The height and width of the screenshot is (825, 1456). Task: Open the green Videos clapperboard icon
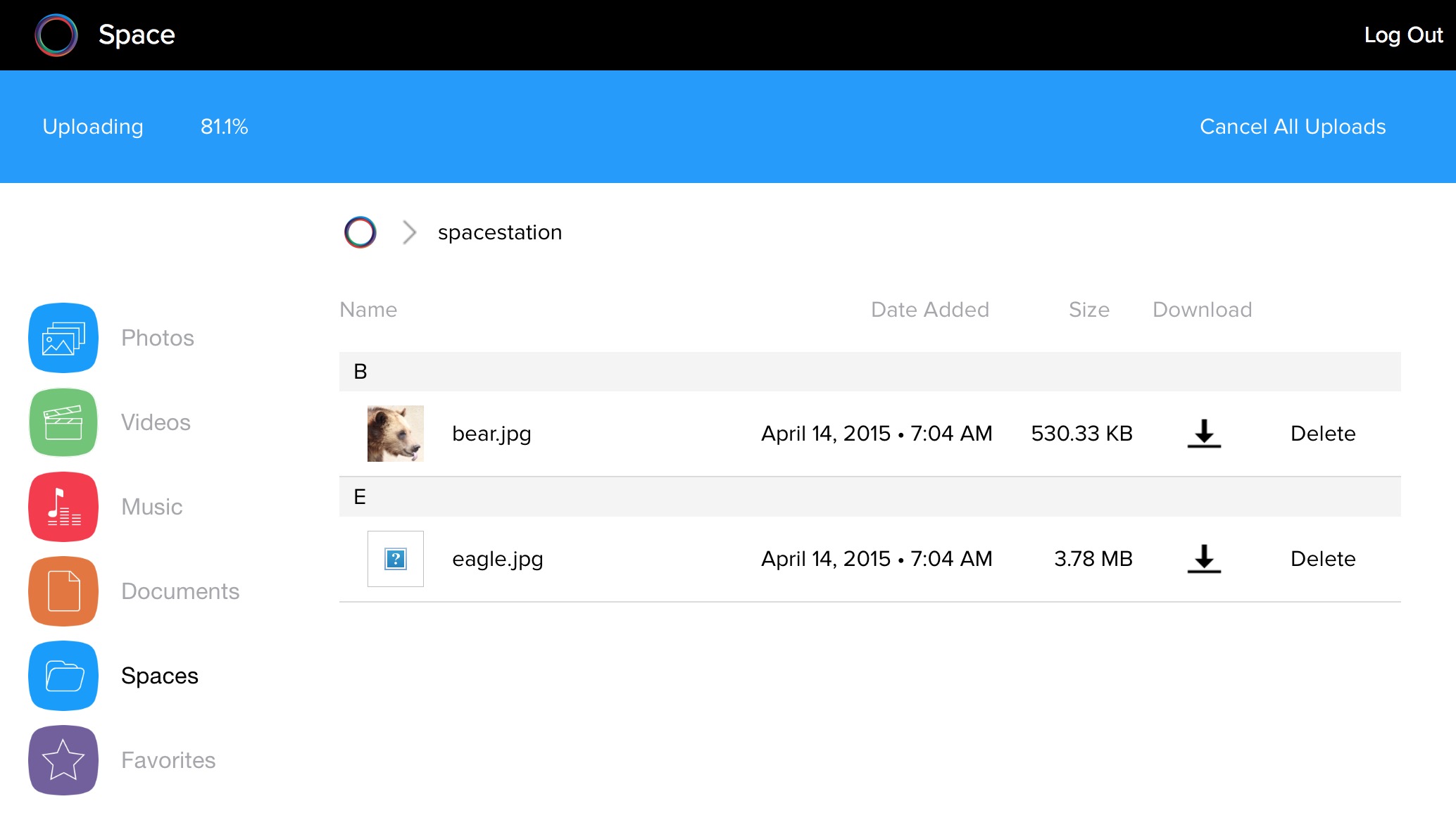pyautogui.click(x=63, y=422)
